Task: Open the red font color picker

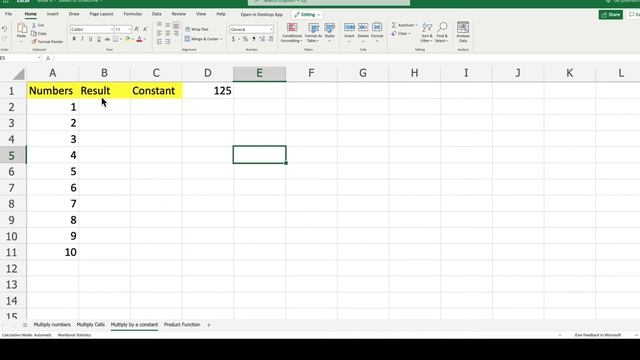Action: (x=140, y=39)
